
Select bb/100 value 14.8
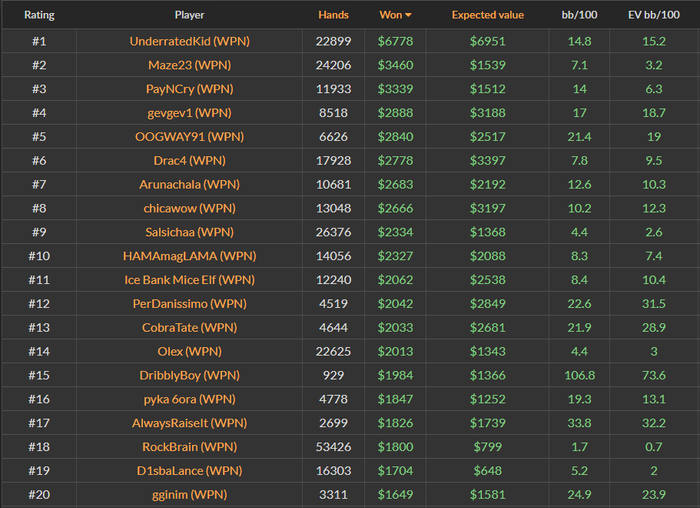coord(579,41)
